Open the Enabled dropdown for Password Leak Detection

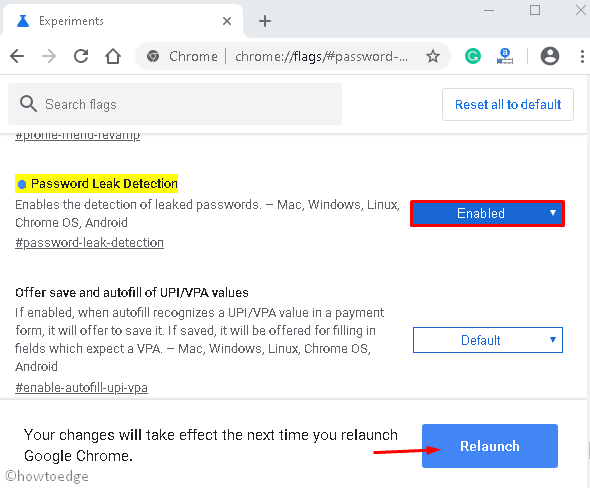(x=487, y=213)
